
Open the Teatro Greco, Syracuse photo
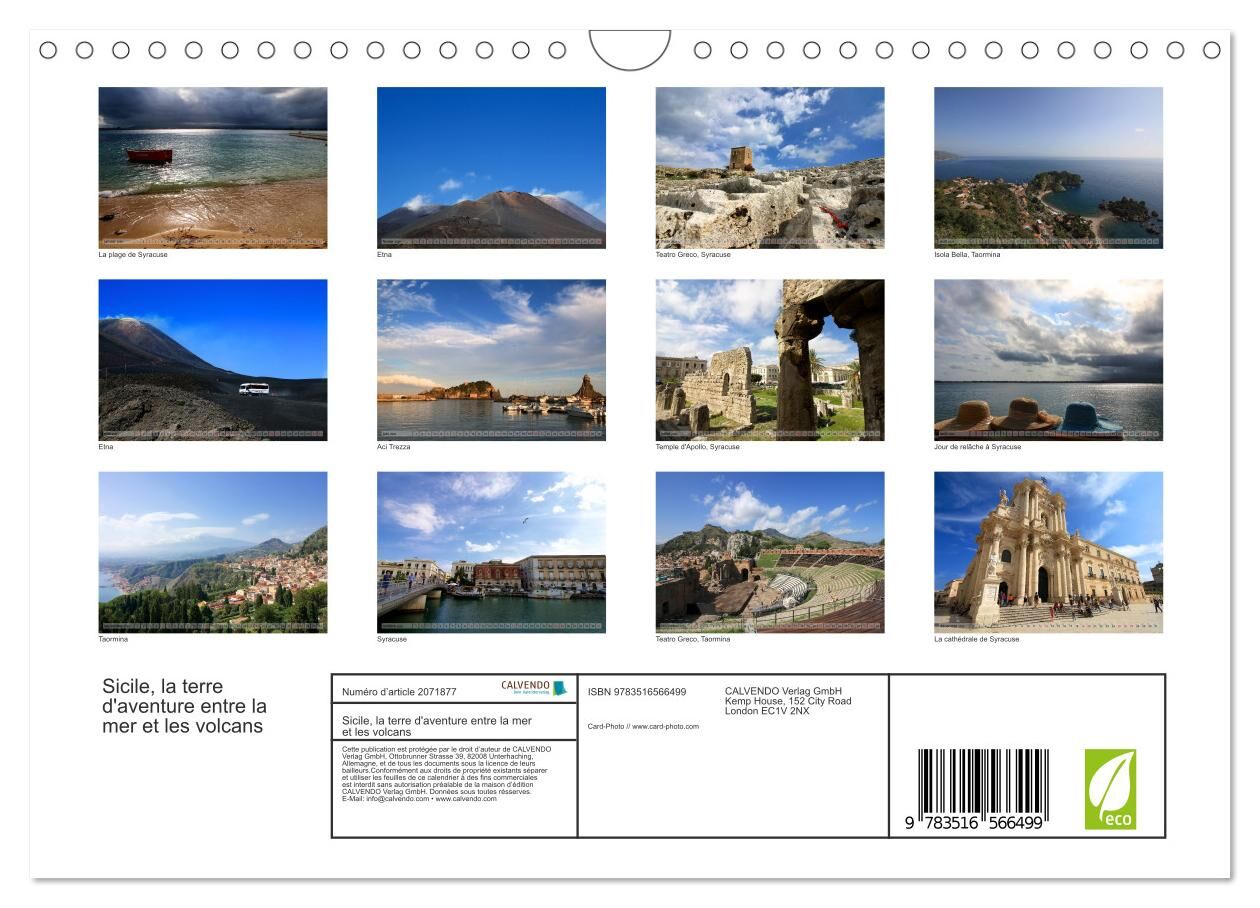(x=769, y=167)
